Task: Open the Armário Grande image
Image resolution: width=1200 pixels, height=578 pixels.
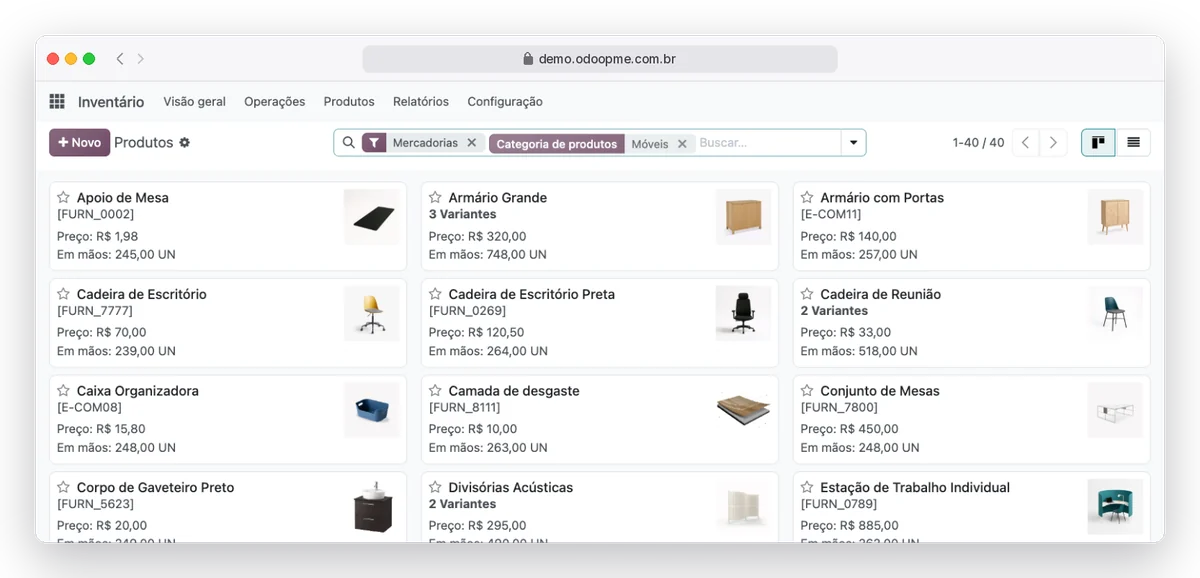Action: 743,217
